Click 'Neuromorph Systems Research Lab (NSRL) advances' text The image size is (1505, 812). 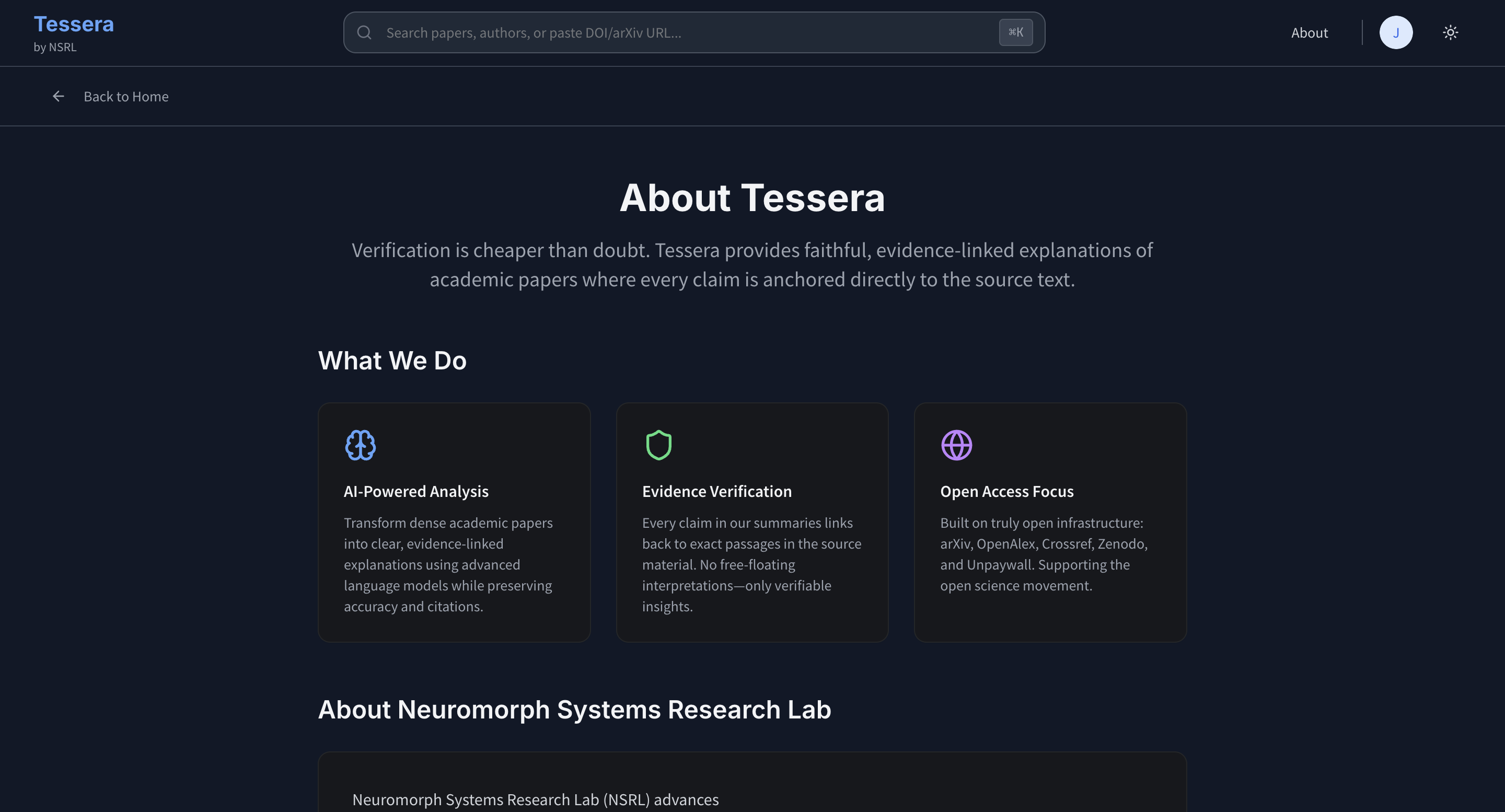(x=536, y=800)
